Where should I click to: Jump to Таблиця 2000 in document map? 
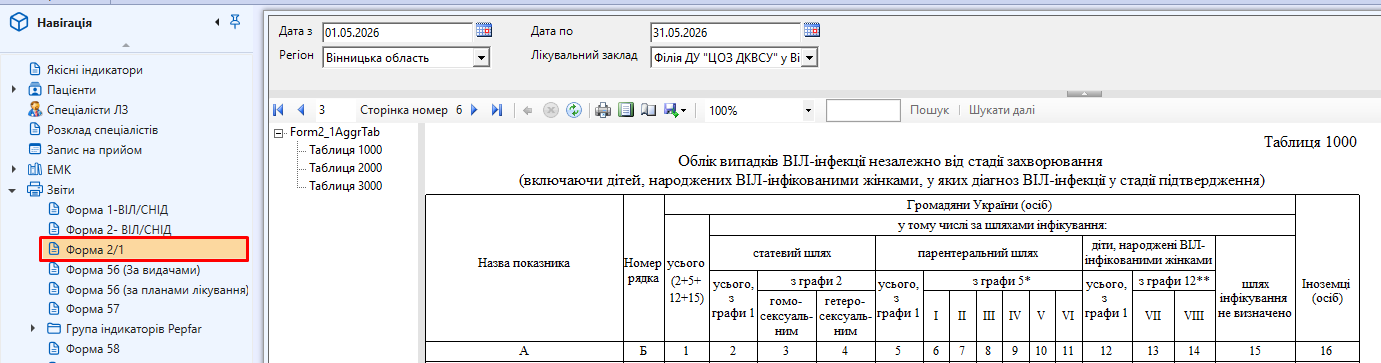point(345,168)
